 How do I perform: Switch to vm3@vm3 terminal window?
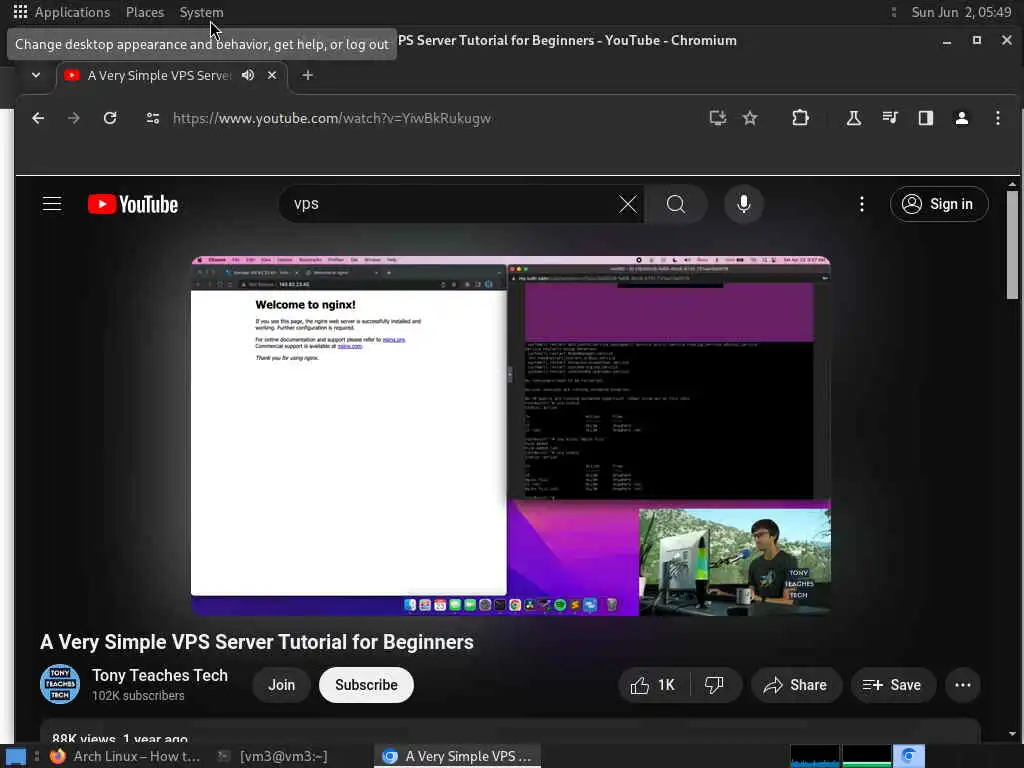(273, 756)
